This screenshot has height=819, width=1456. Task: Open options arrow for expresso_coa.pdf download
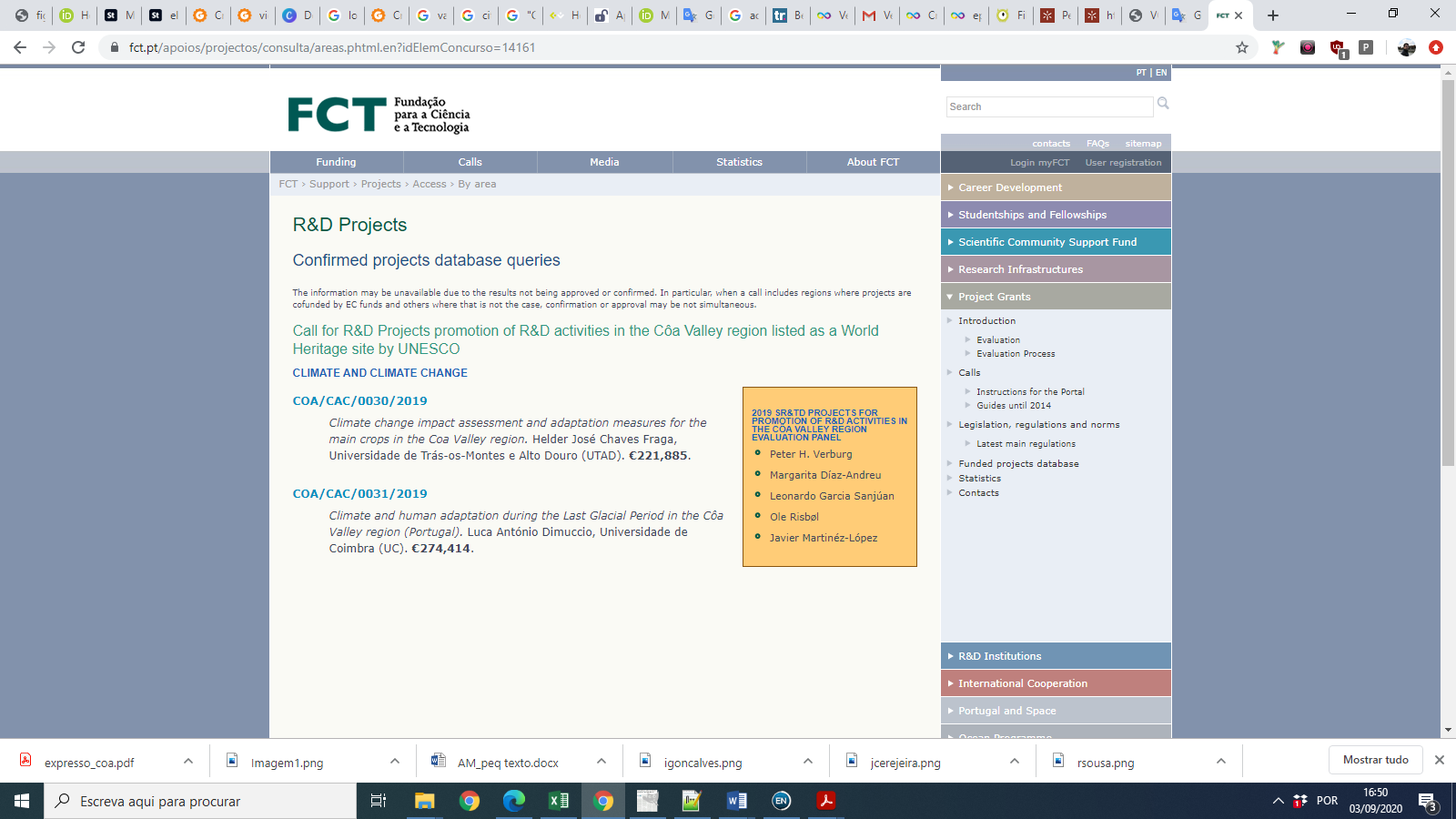[188, 762]
